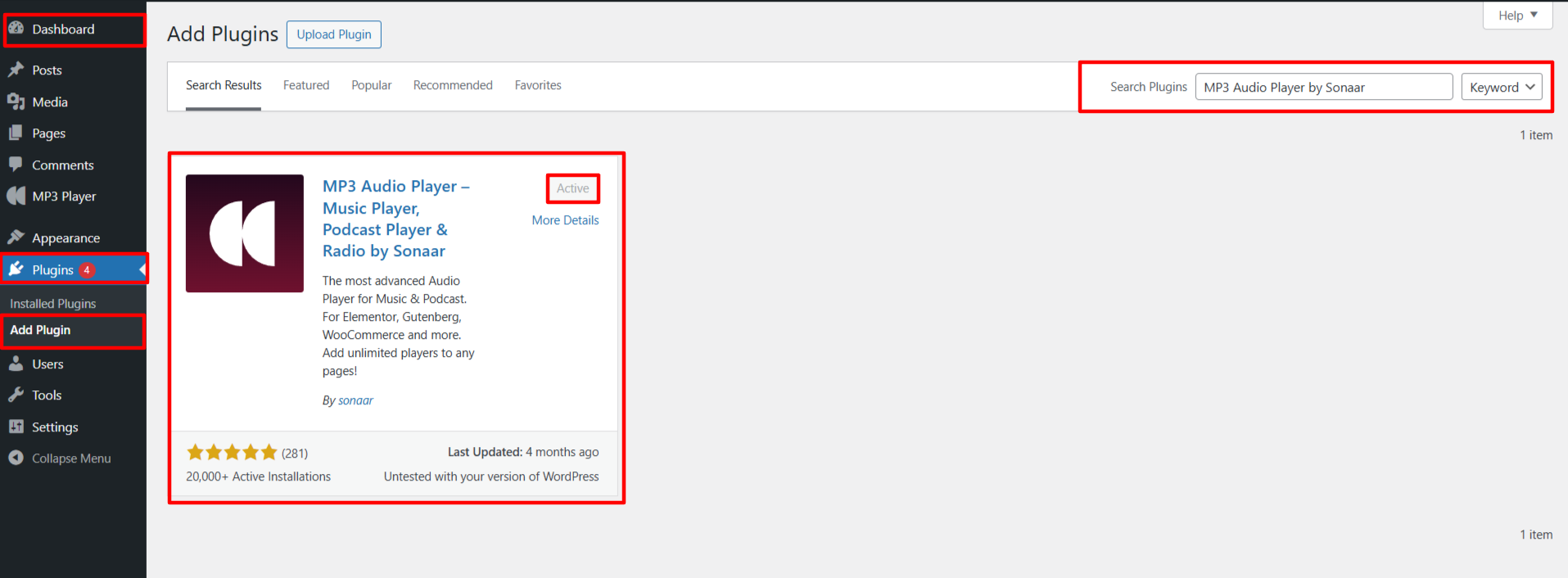This screenshot has height=578, width=1568.
Task: Click the Pages icon in sidebar
Action: tap(16, 133)
